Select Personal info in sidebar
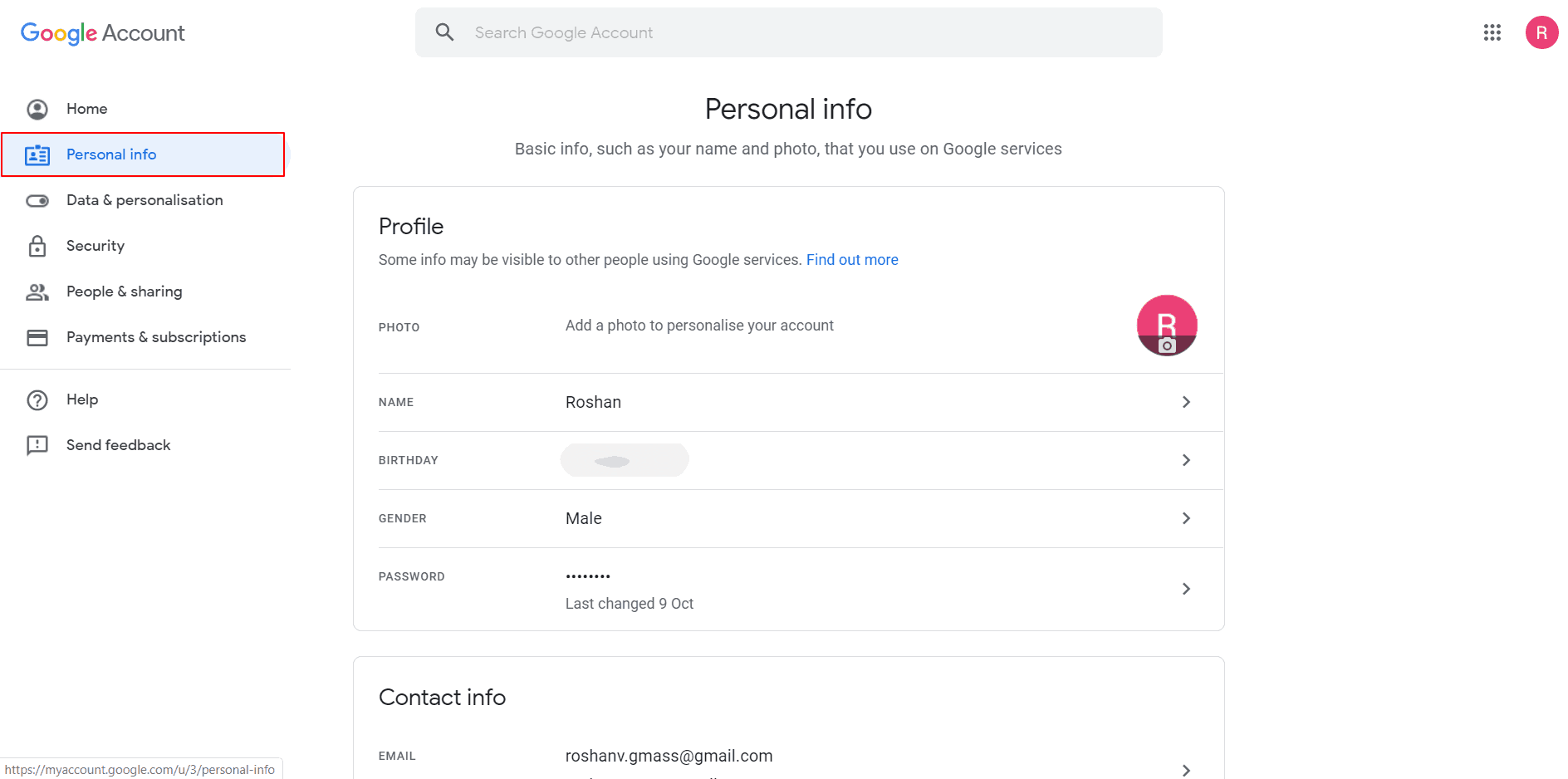Image resolution: width=1568 pixels, height=779 pixels. coord(111,154)
